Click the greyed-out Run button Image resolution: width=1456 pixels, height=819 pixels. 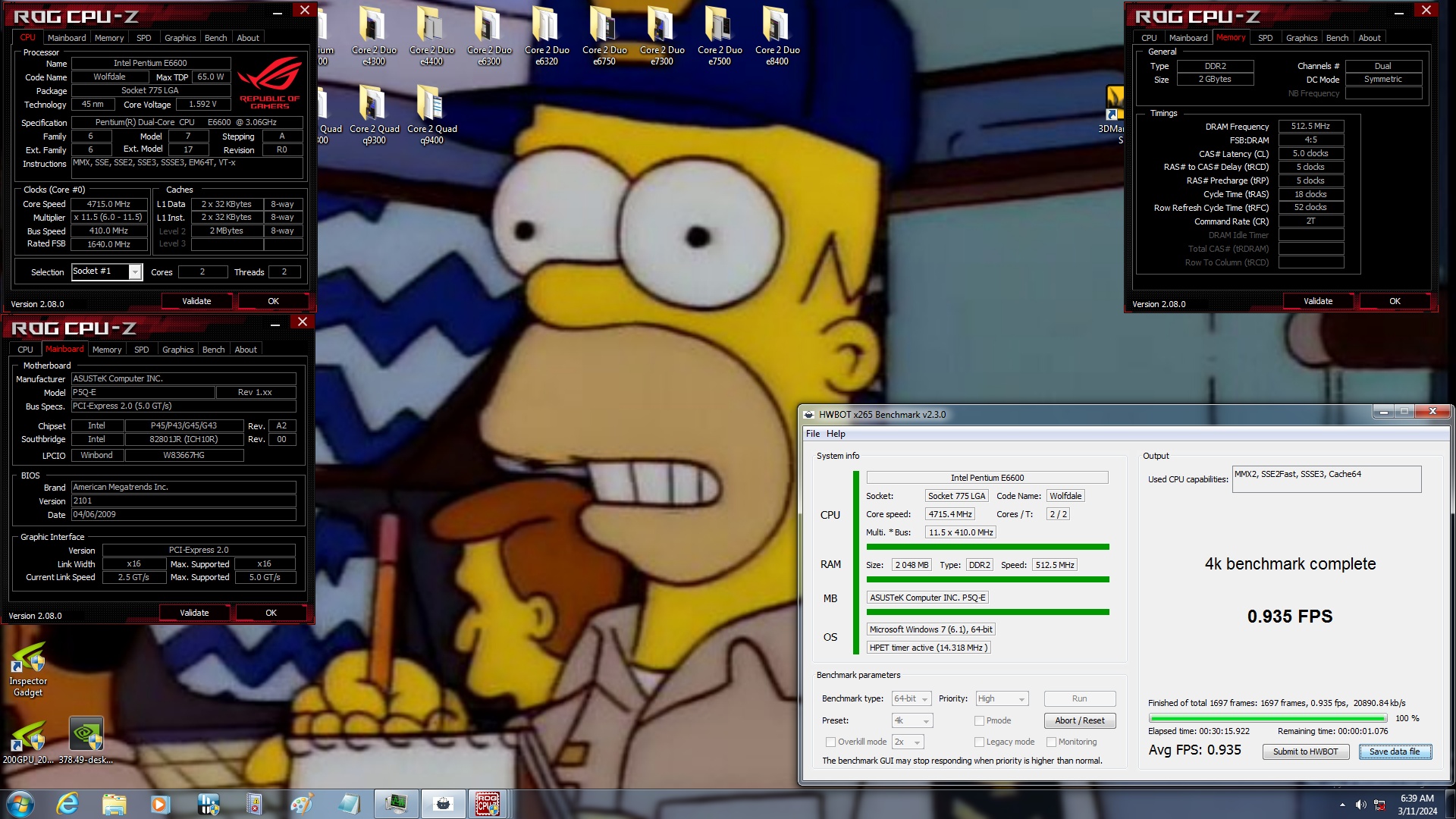coord(1079,698)
